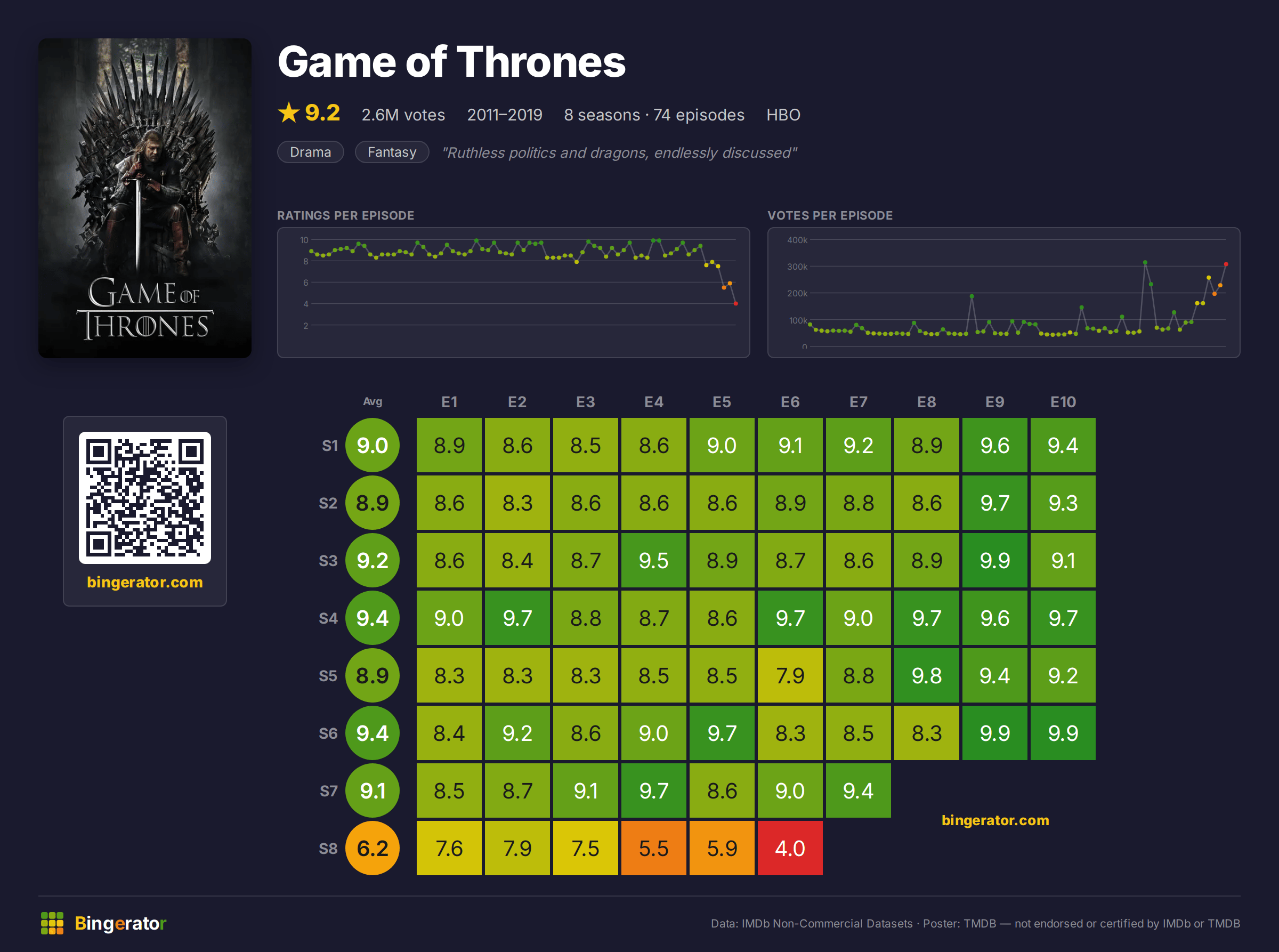Open bingerator.com link under QR code
Viewport: 1279px width, 952px height.
(144, 582)
